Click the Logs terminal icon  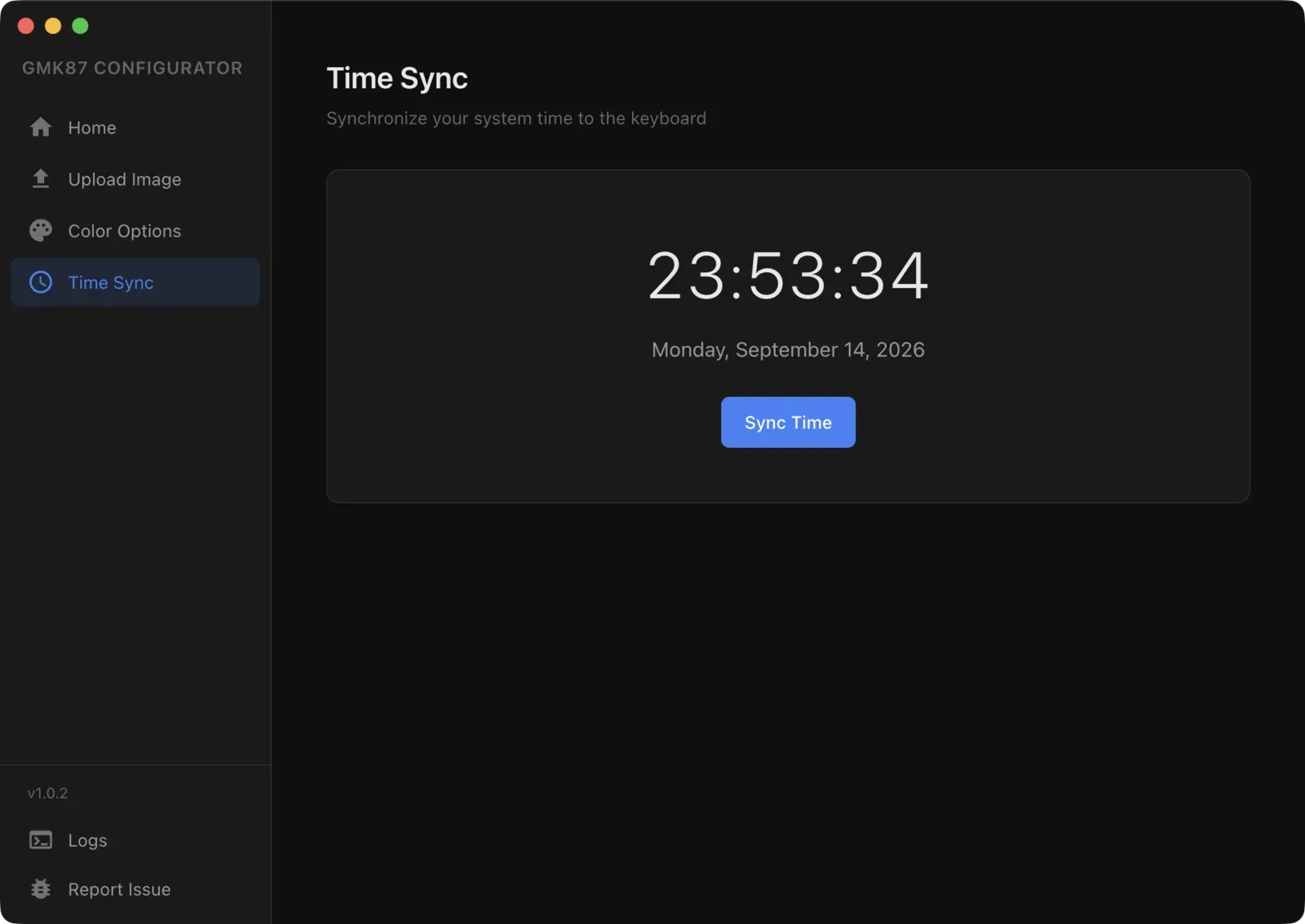[41, 840]
